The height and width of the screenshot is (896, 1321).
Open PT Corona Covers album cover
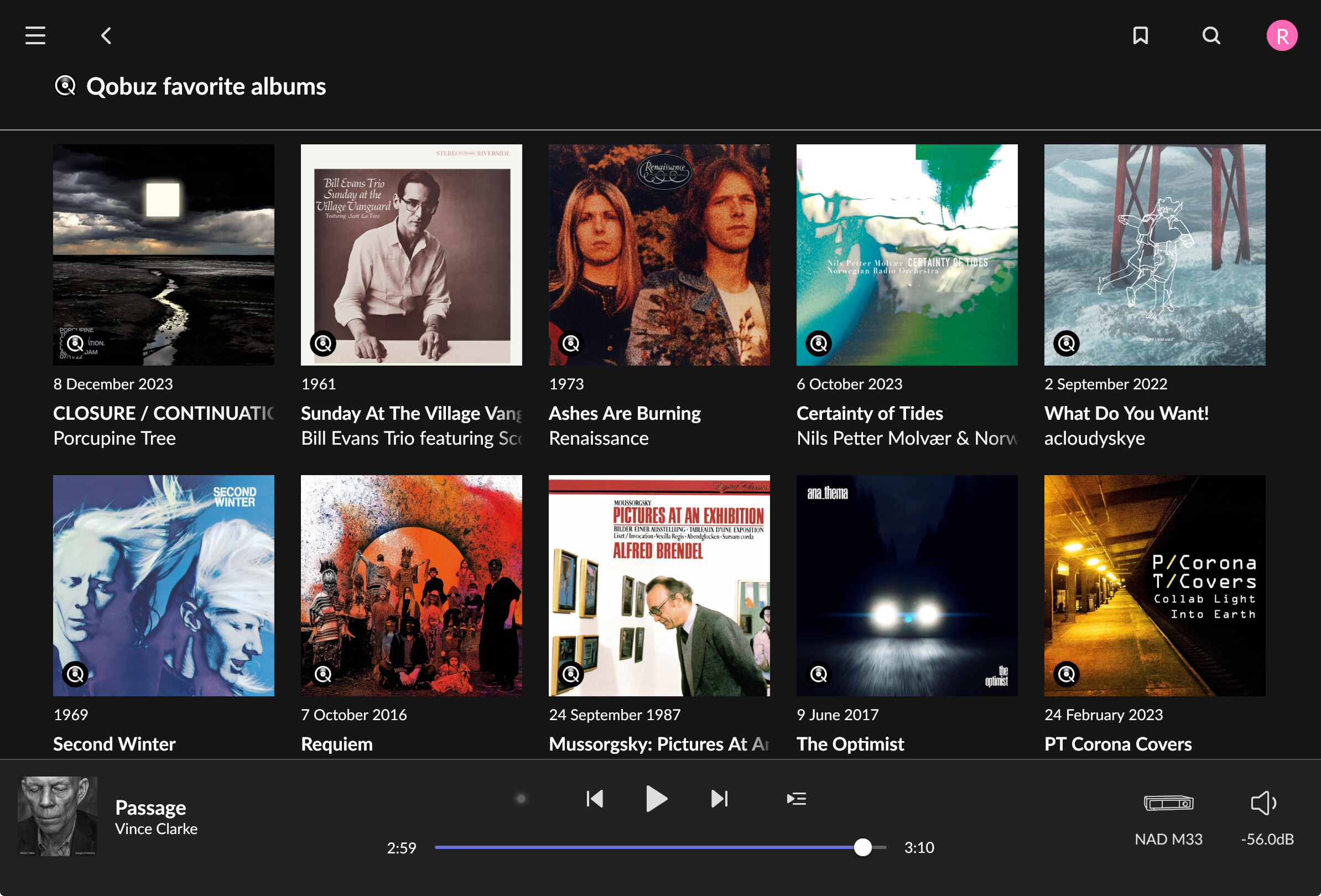[1155, 585]
